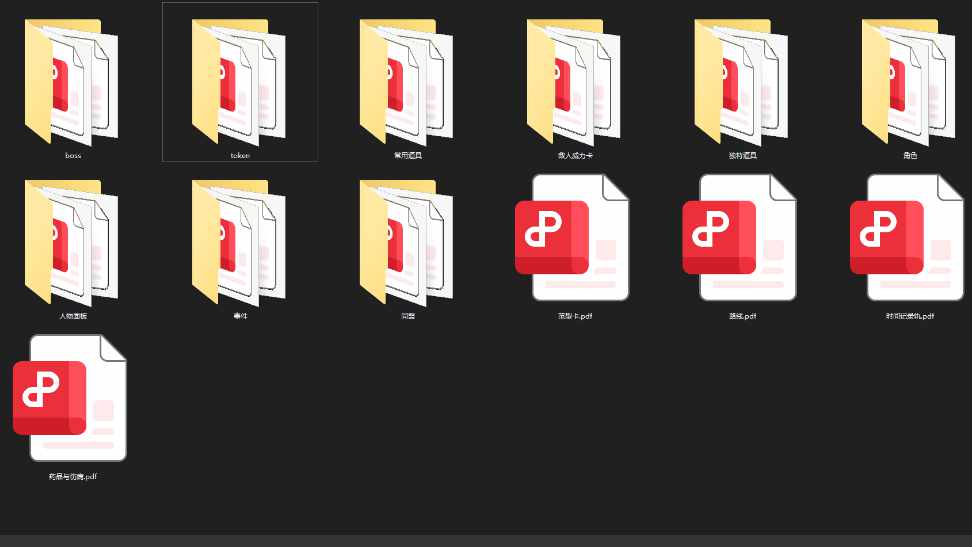Click the "时间记录纸.pdf" file name text

point(909,316)
